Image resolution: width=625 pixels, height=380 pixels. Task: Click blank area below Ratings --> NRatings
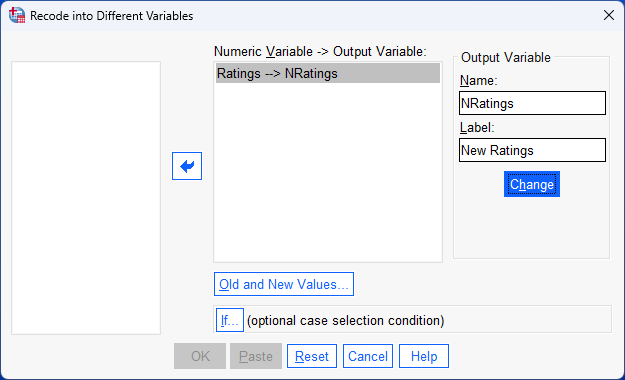(x=328, y=171)
